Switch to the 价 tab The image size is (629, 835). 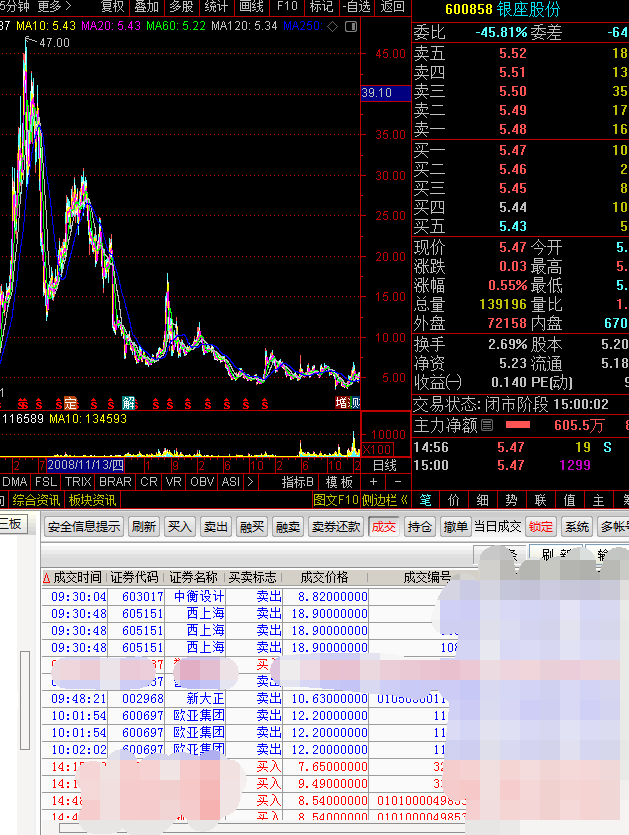454,500
